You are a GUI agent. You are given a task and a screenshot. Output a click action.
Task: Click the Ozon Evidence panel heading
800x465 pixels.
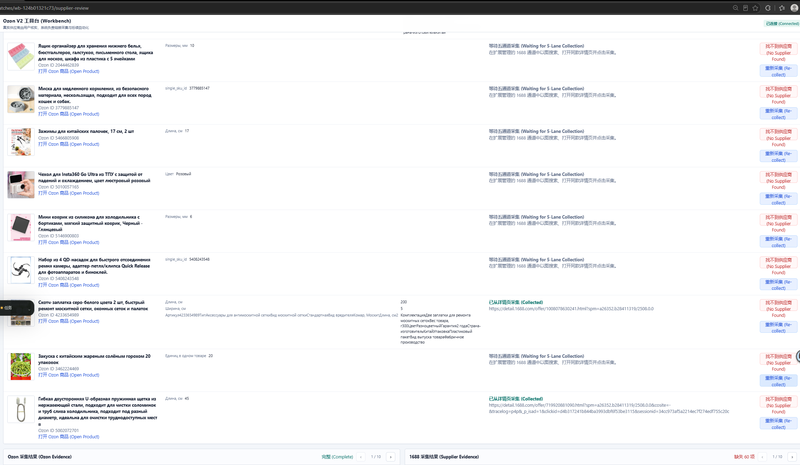pos(40,457)
